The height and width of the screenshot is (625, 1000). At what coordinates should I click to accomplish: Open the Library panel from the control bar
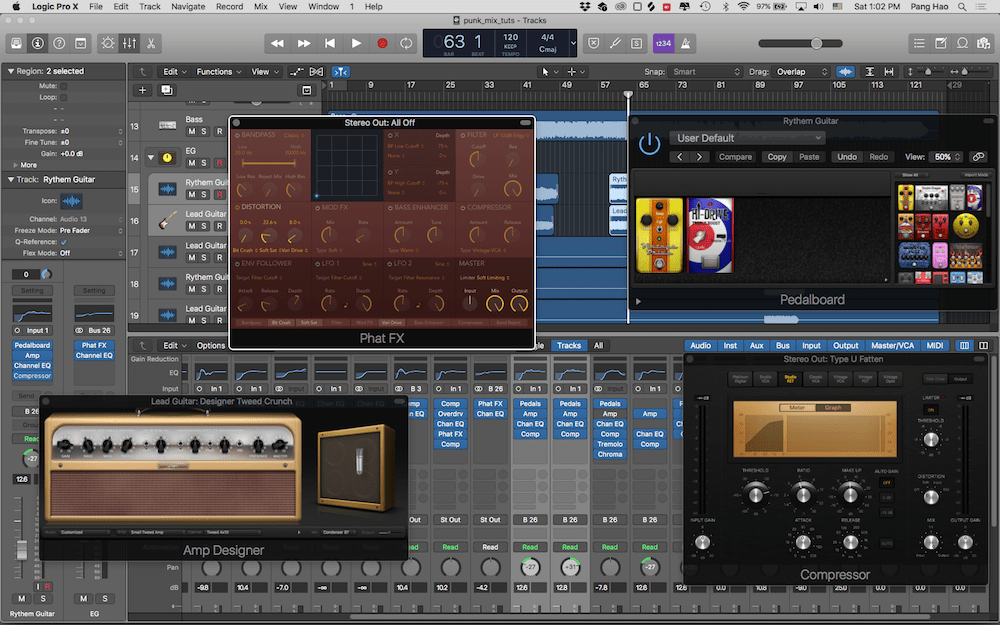(17, 43)
